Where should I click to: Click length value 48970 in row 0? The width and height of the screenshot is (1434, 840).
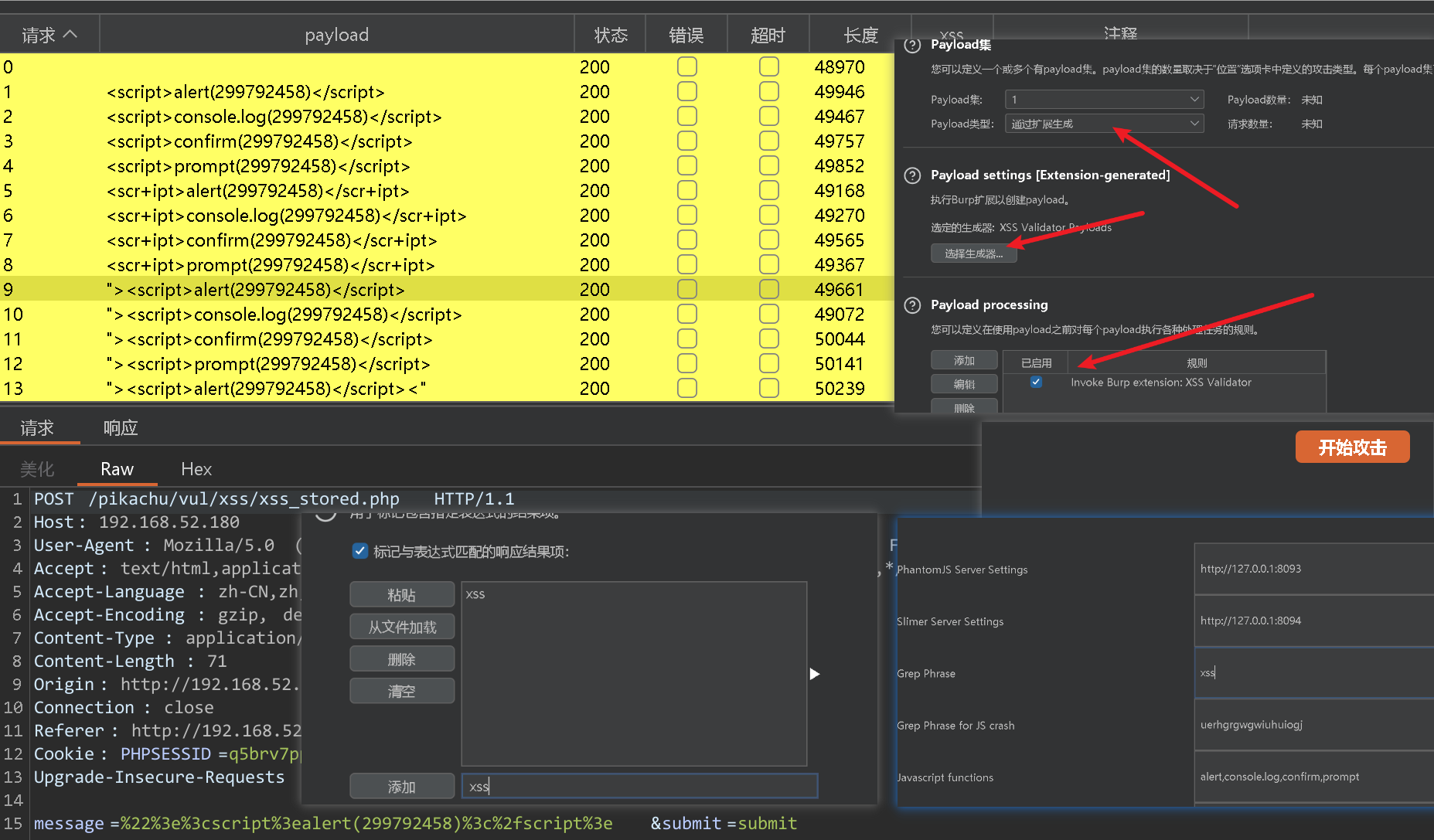(840, 67)
